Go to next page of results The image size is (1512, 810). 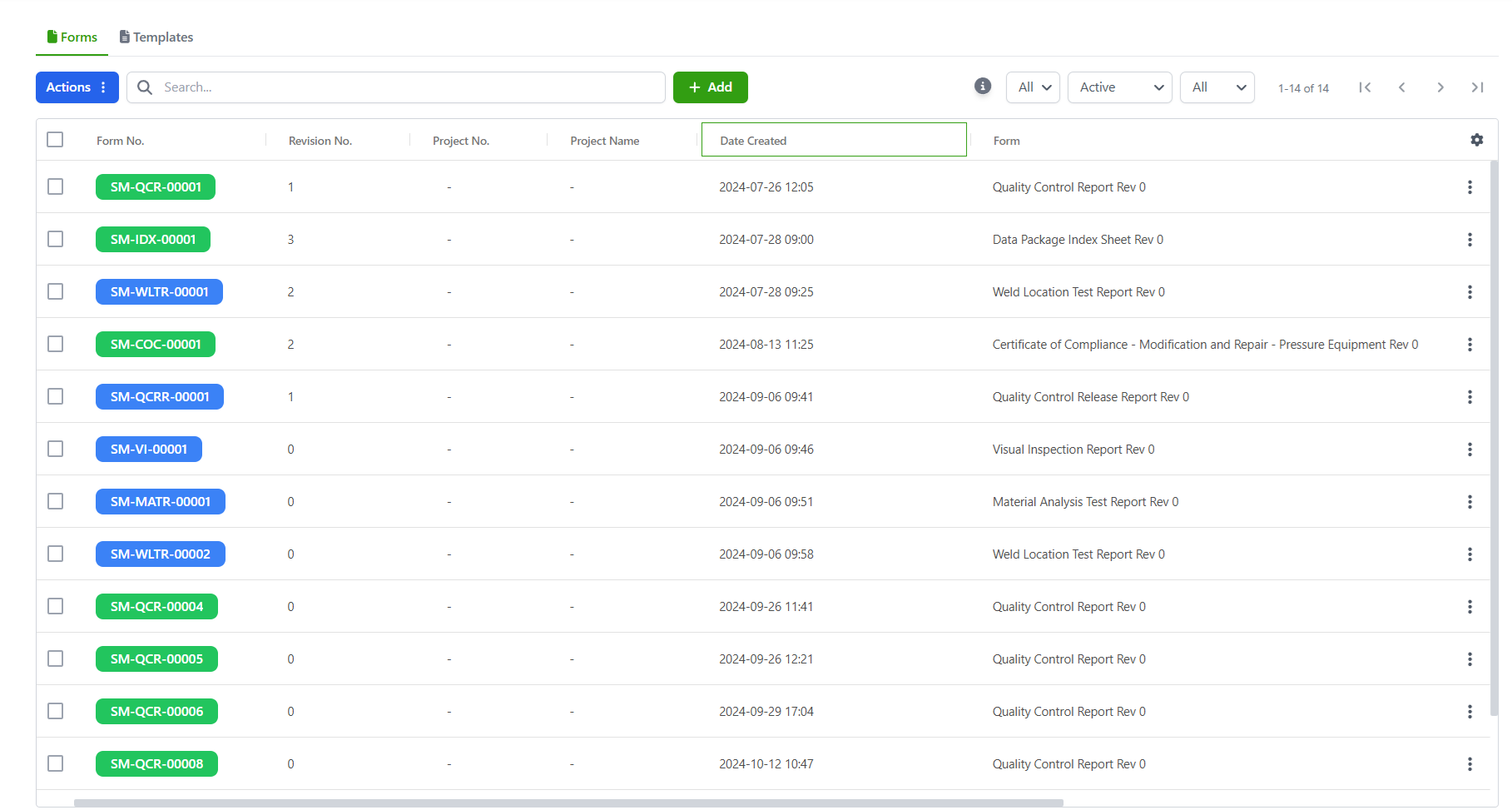tap(1440, 87)
